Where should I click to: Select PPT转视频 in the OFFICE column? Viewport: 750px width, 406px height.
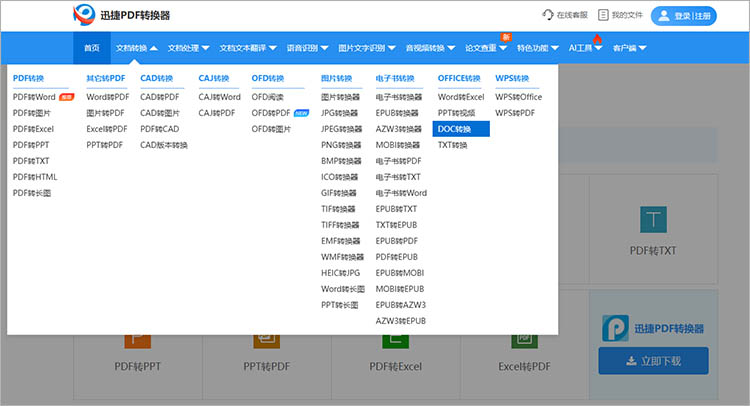(x=456, y=113)
